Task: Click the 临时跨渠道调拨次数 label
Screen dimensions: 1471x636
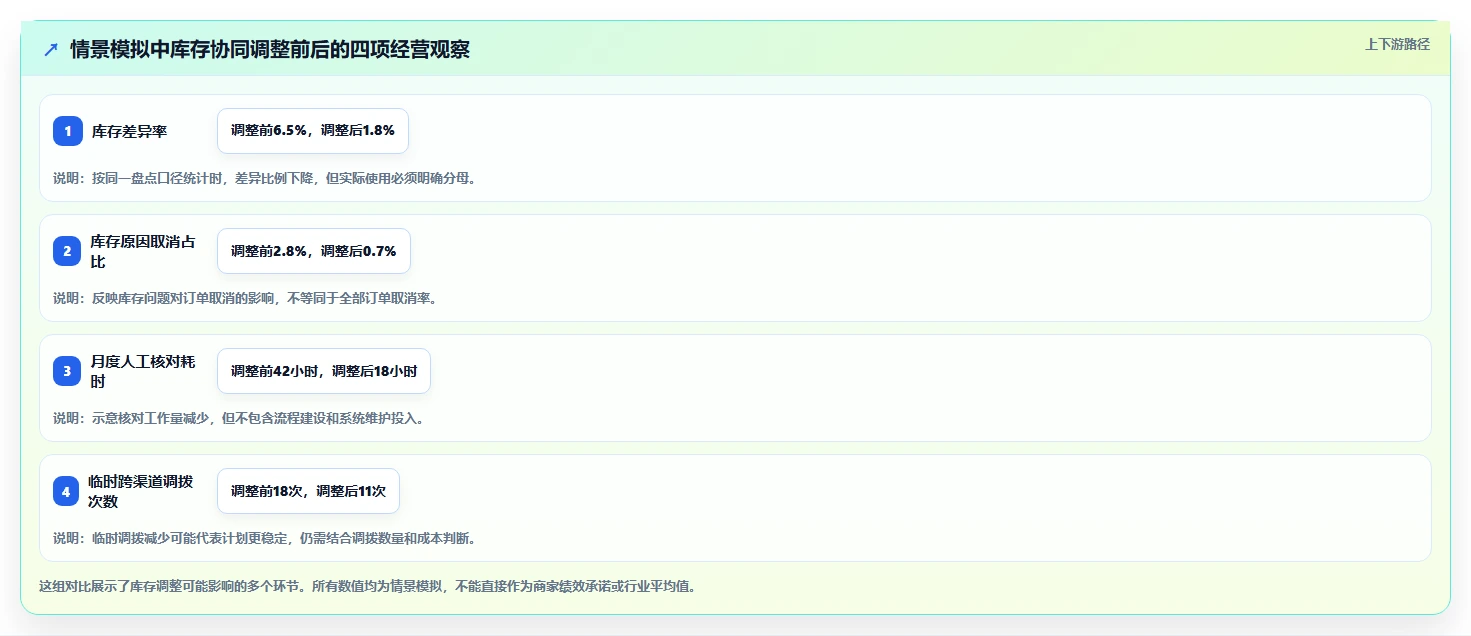Action: pyautogui.click(x=143, y=491)
